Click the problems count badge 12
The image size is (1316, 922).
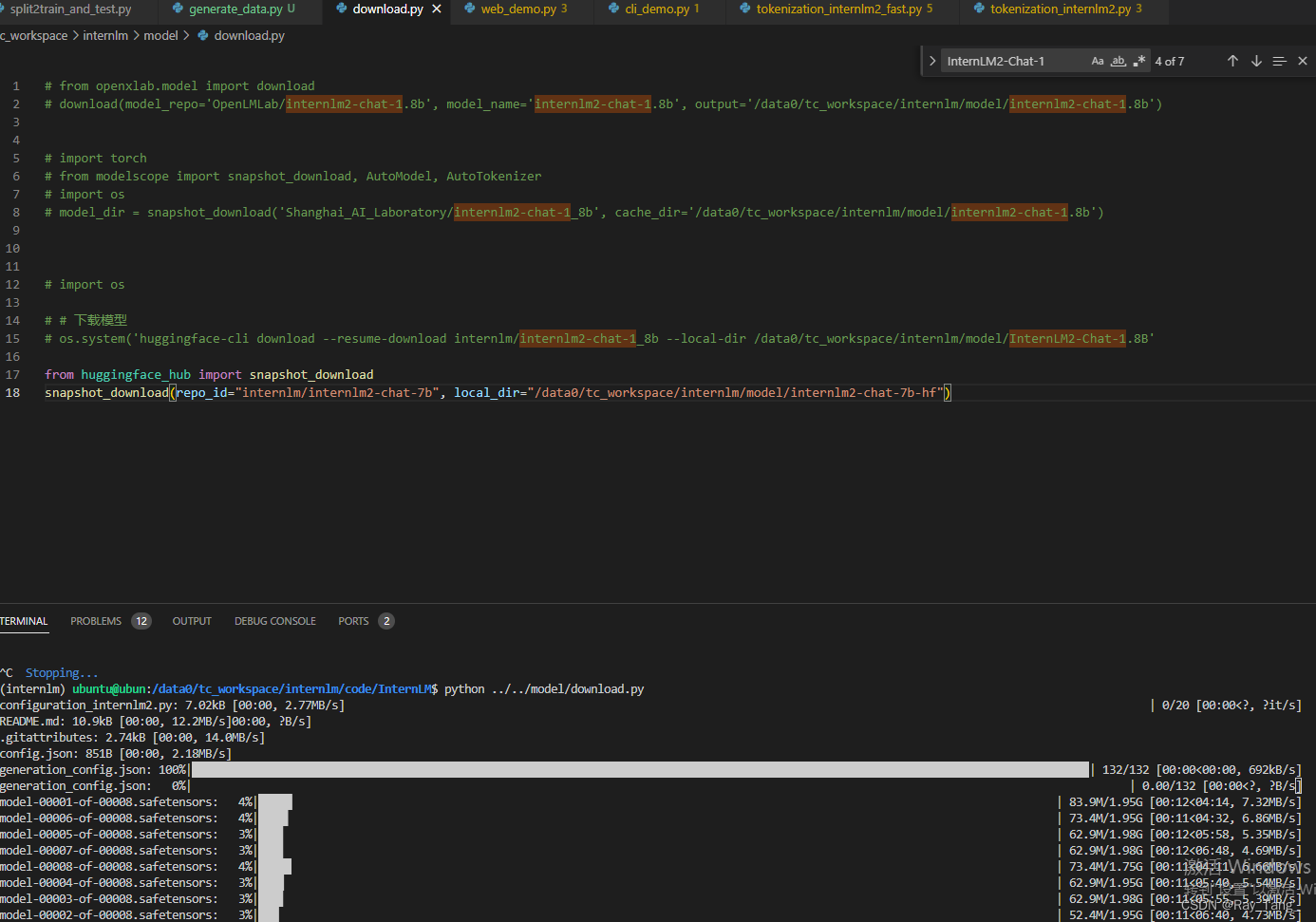[x=141, y=621]
